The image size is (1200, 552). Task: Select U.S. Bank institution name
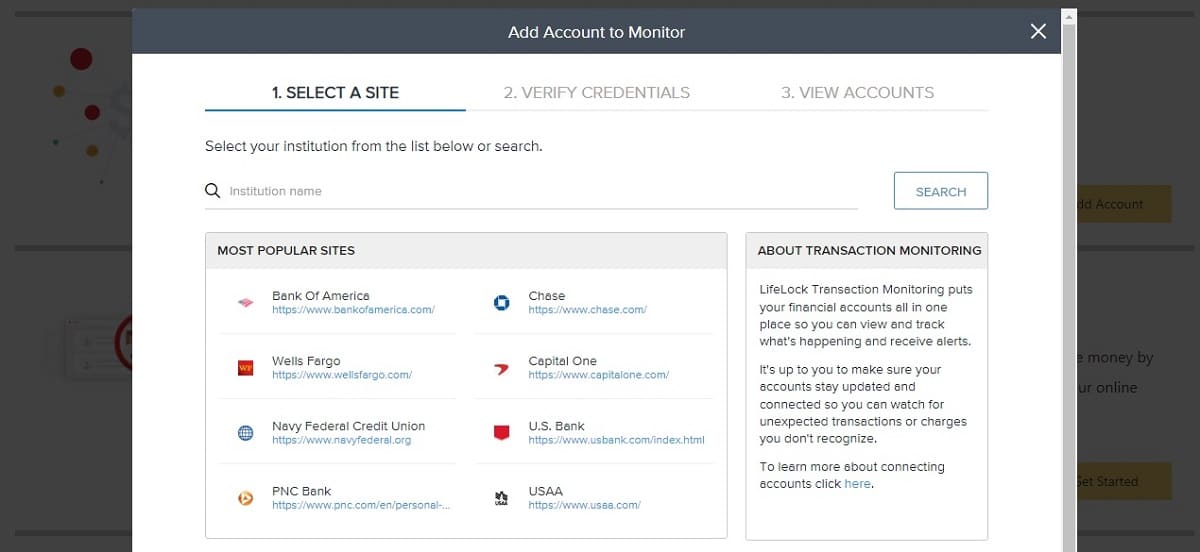(x=557, y=426)
